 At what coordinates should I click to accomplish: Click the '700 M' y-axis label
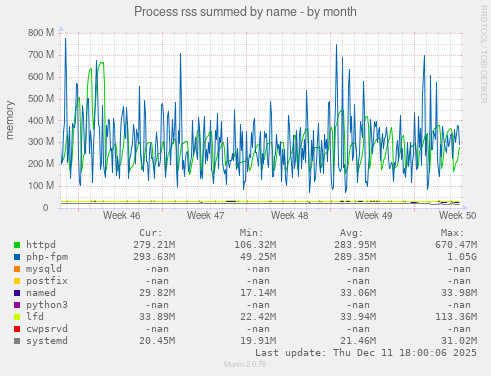(x=41, y=55)
